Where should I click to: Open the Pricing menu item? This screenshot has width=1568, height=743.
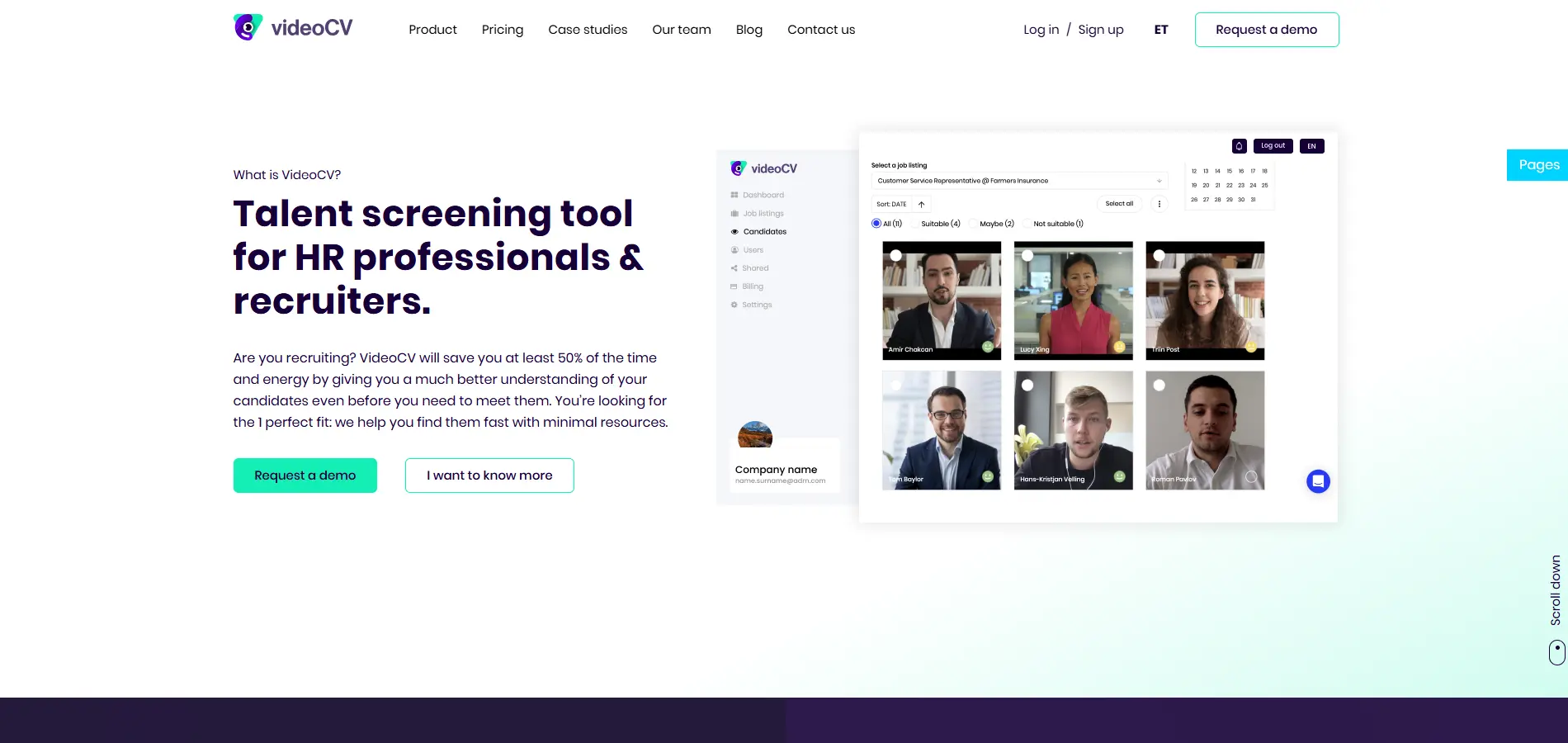503,30
